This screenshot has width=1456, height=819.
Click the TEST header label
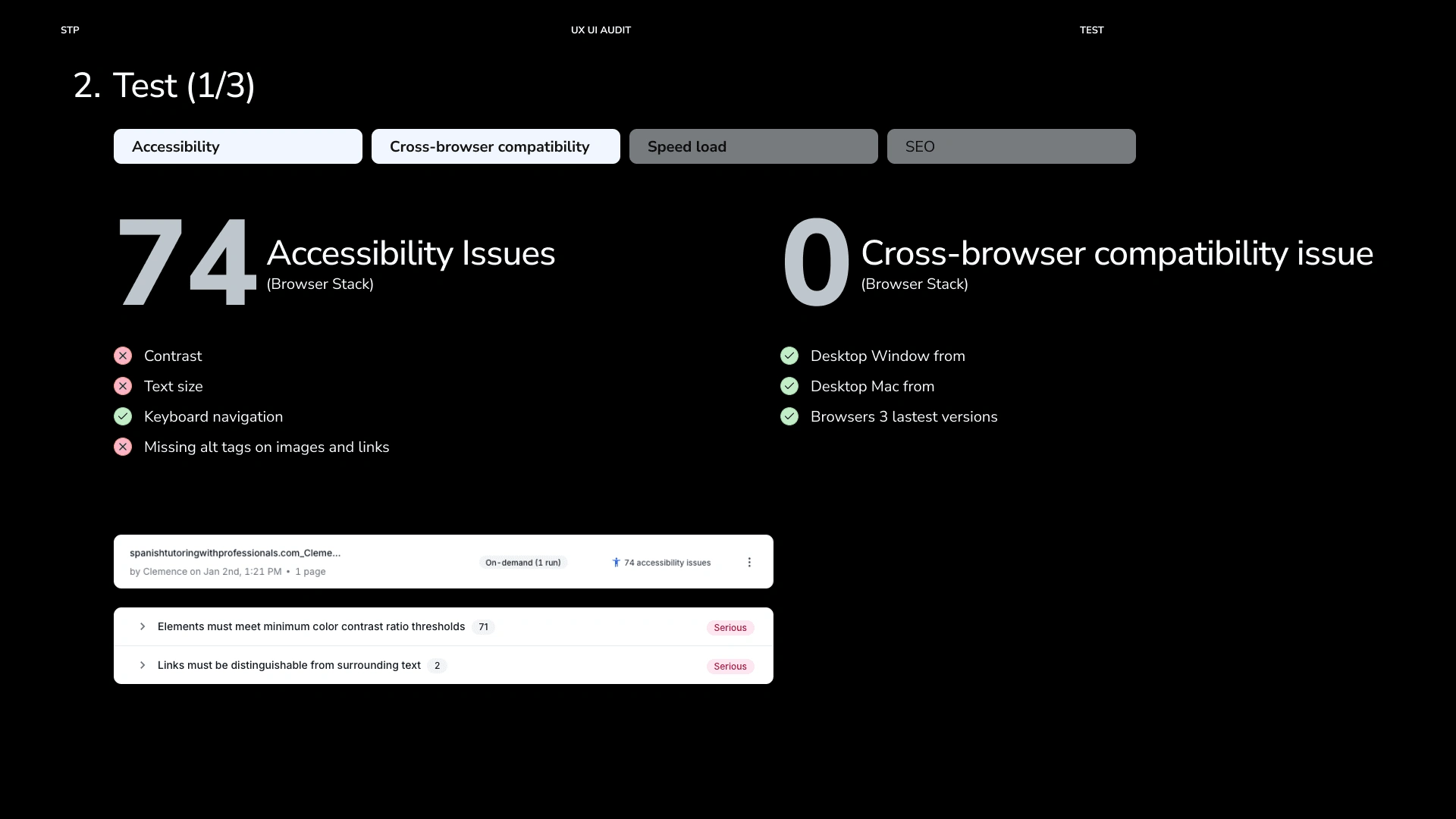[1092, 30]
